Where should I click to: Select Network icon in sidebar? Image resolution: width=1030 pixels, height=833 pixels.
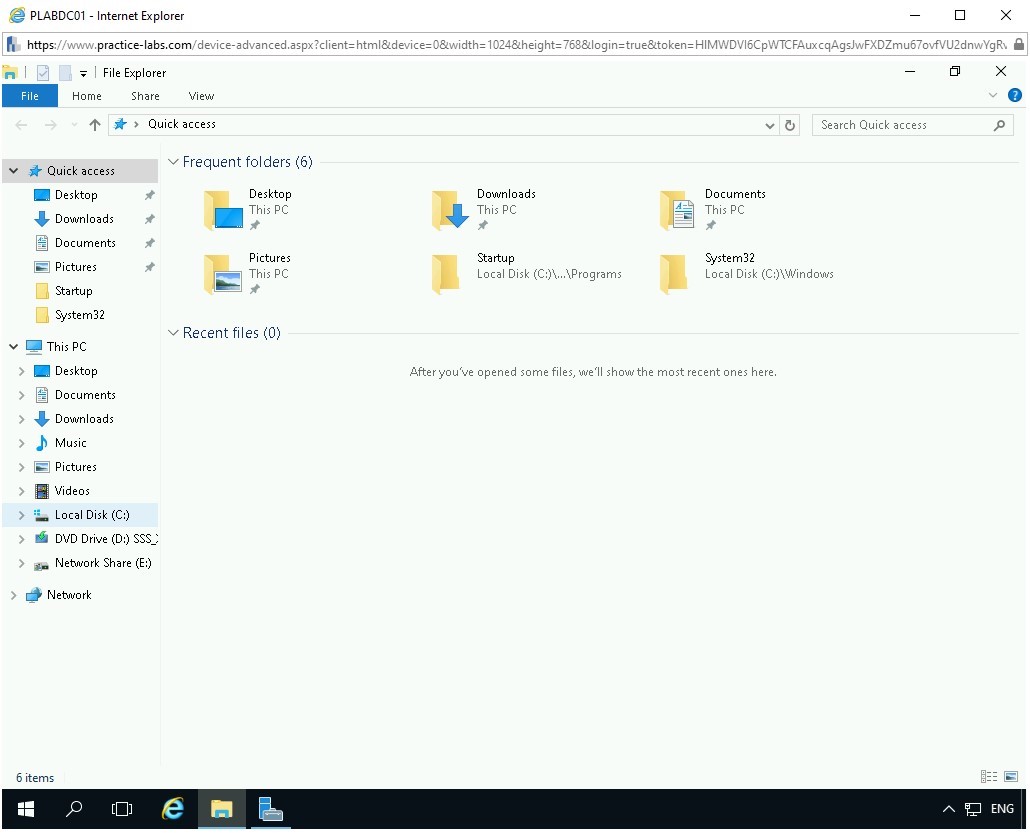pyautogui.click(x=34, y=595)
